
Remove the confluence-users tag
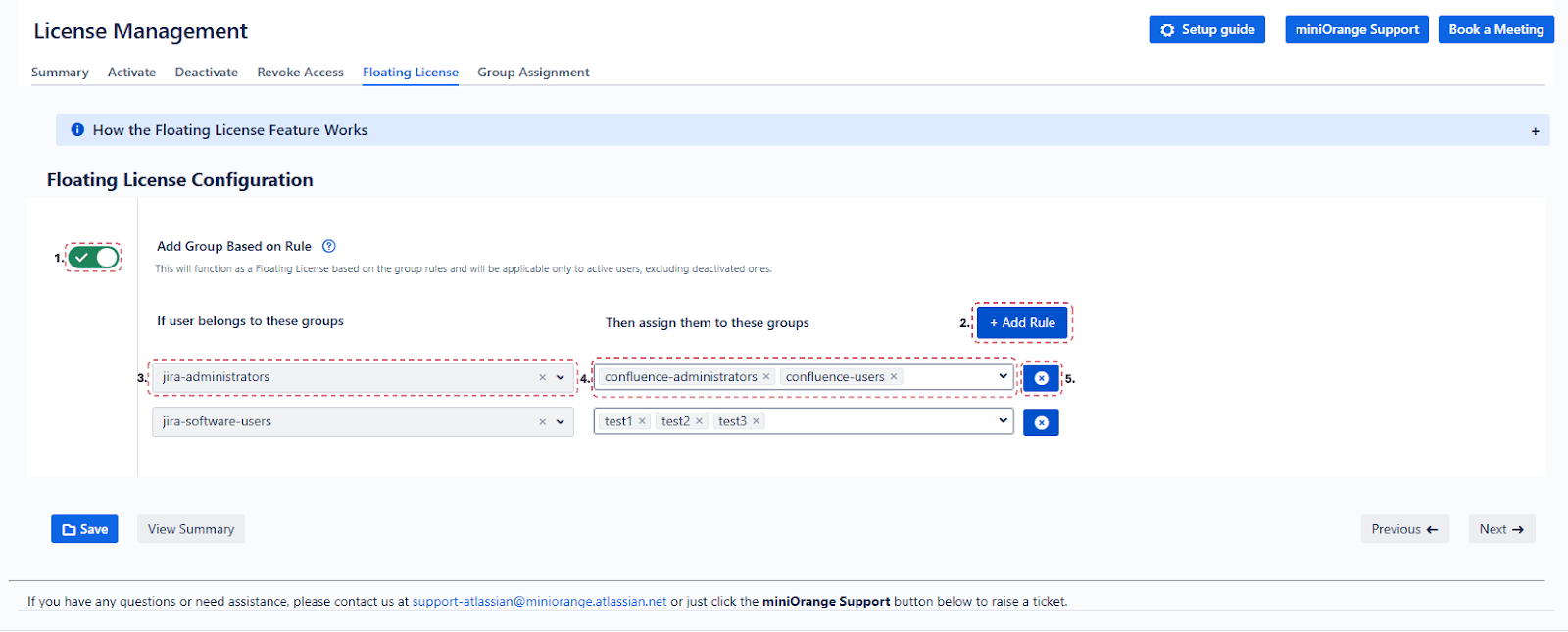(894, 376)
